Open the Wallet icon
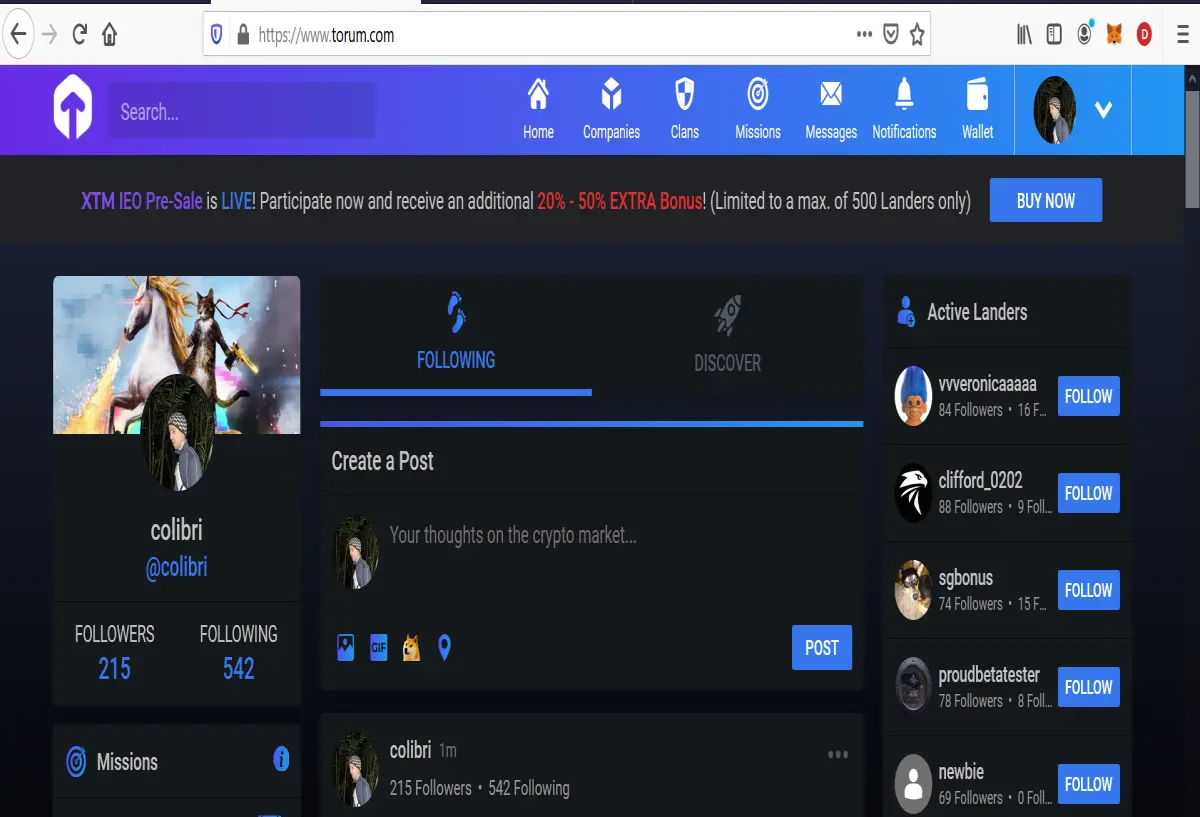The height and width of the screenshot is (817, 1200). (977, 95)
